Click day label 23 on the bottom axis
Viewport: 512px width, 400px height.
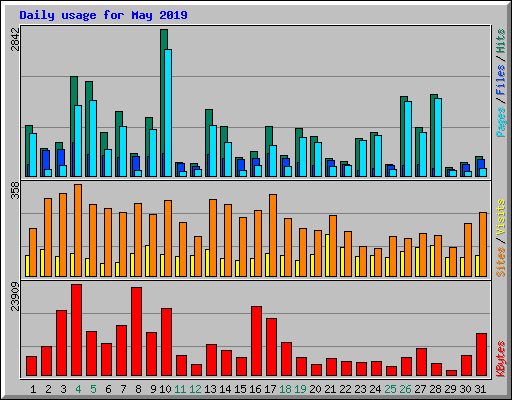360,389
